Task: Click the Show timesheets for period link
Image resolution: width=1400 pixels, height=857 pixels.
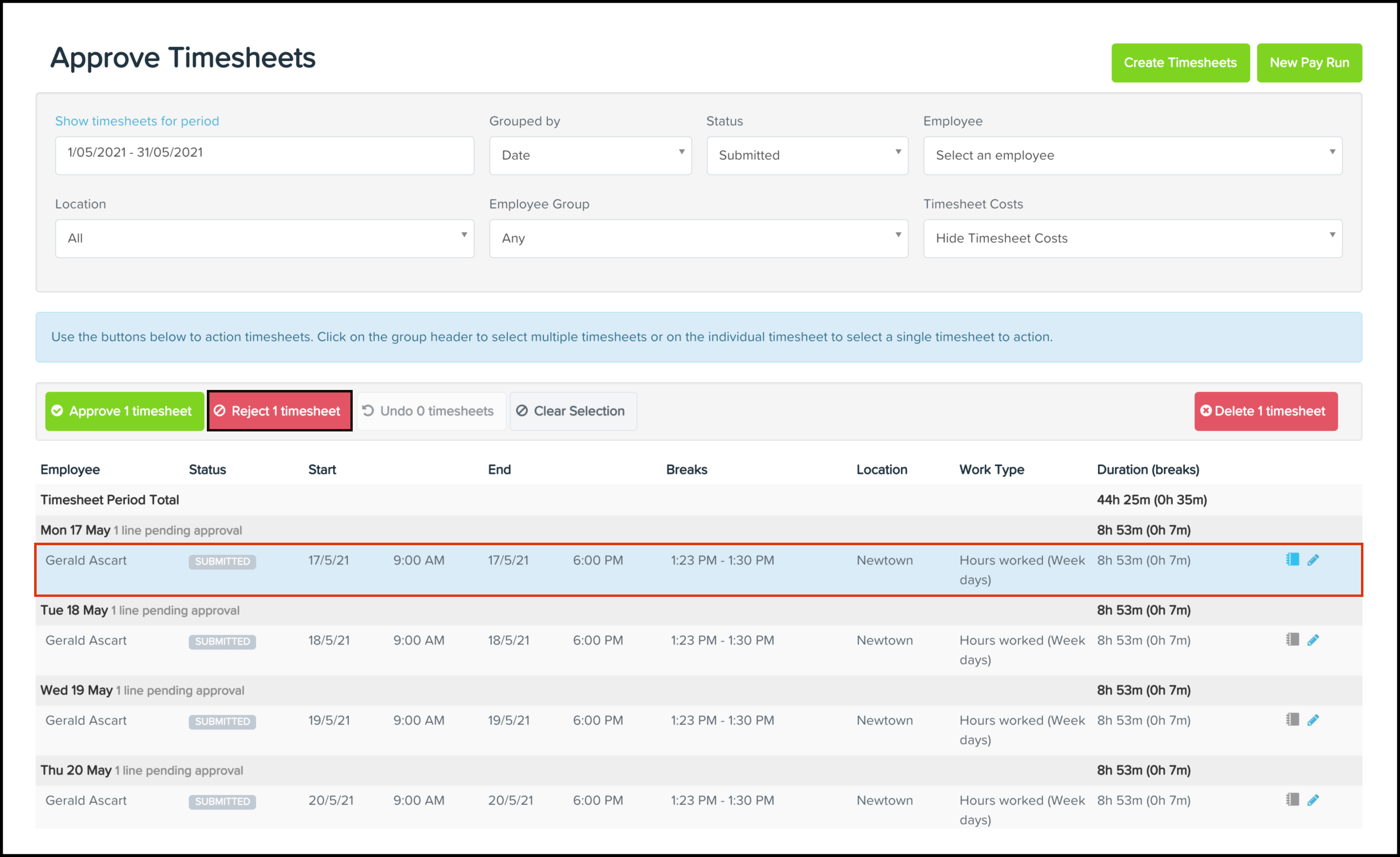Action: click(137, 121)
